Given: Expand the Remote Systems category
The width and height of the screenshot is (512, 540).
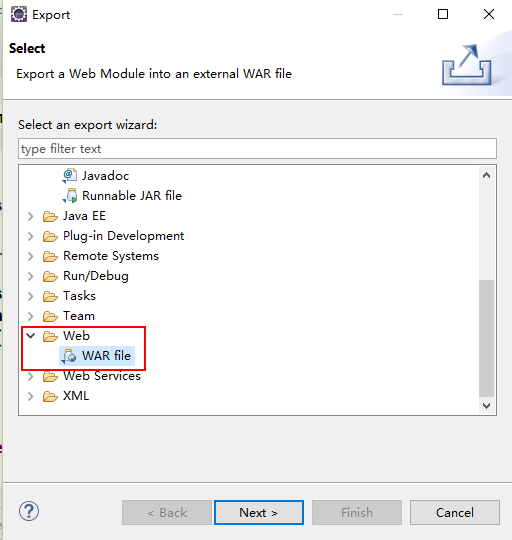Looking at the screenshot, I should (x=31, y=256).
